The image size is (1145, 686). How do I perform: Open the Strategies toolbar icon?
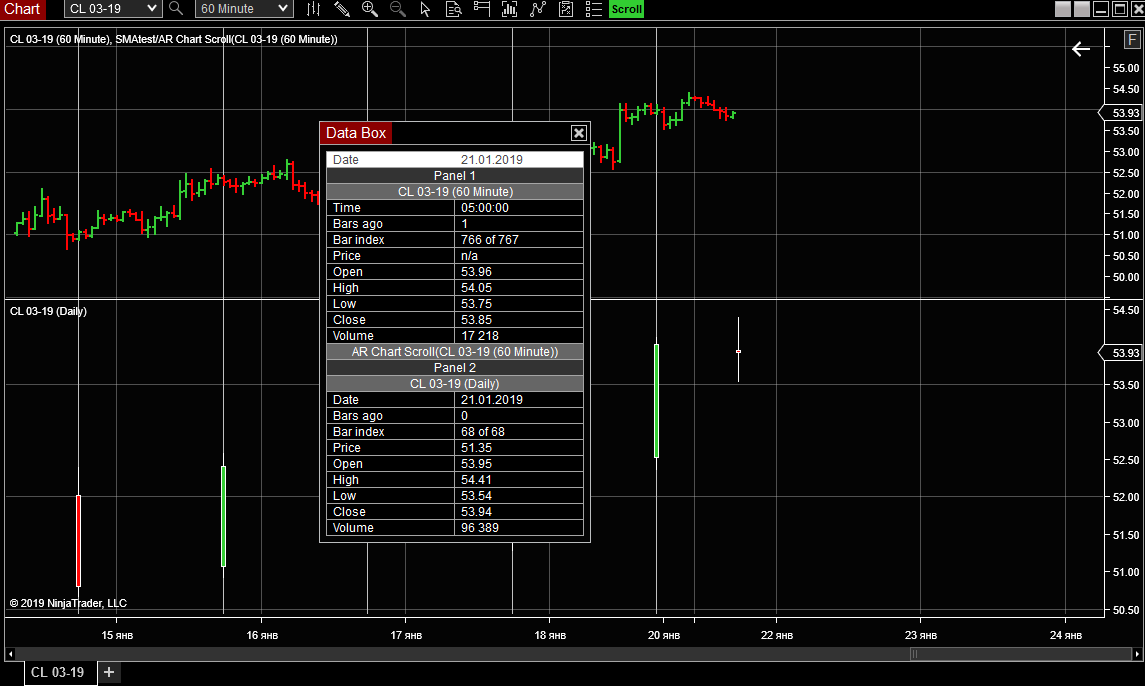566,9
